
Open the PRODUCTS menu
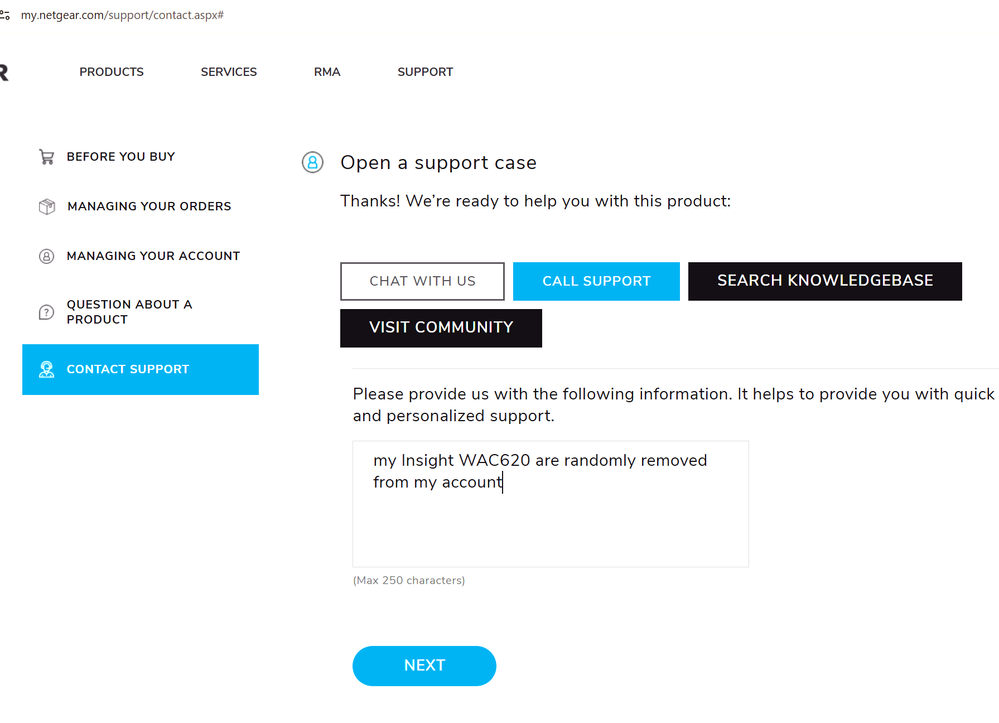click(111, 72)
